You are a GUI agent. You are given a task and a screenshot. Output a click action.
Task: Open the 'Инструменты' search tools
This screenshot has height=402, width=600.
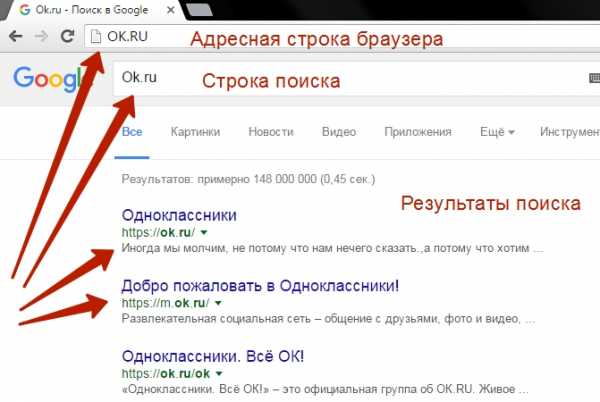[570, 132]
